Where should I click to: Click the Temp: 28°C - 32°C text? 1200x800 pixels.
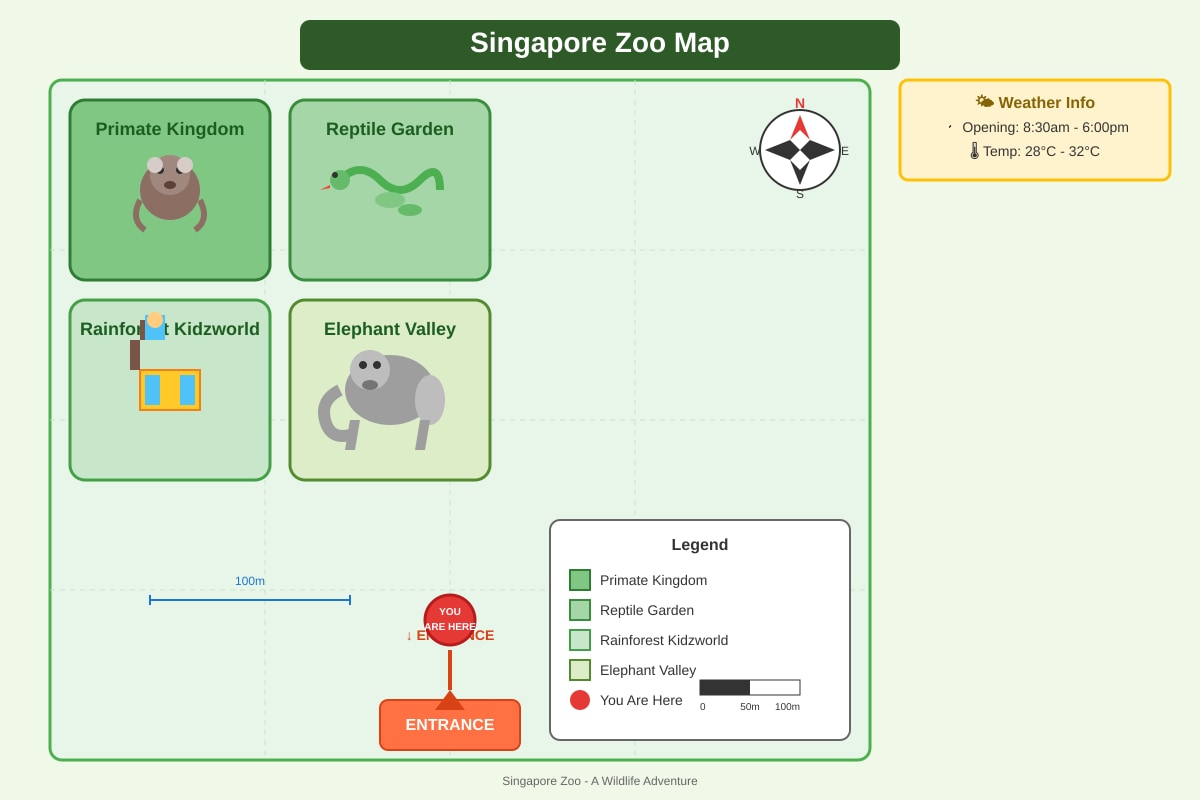pos(1041,151)
